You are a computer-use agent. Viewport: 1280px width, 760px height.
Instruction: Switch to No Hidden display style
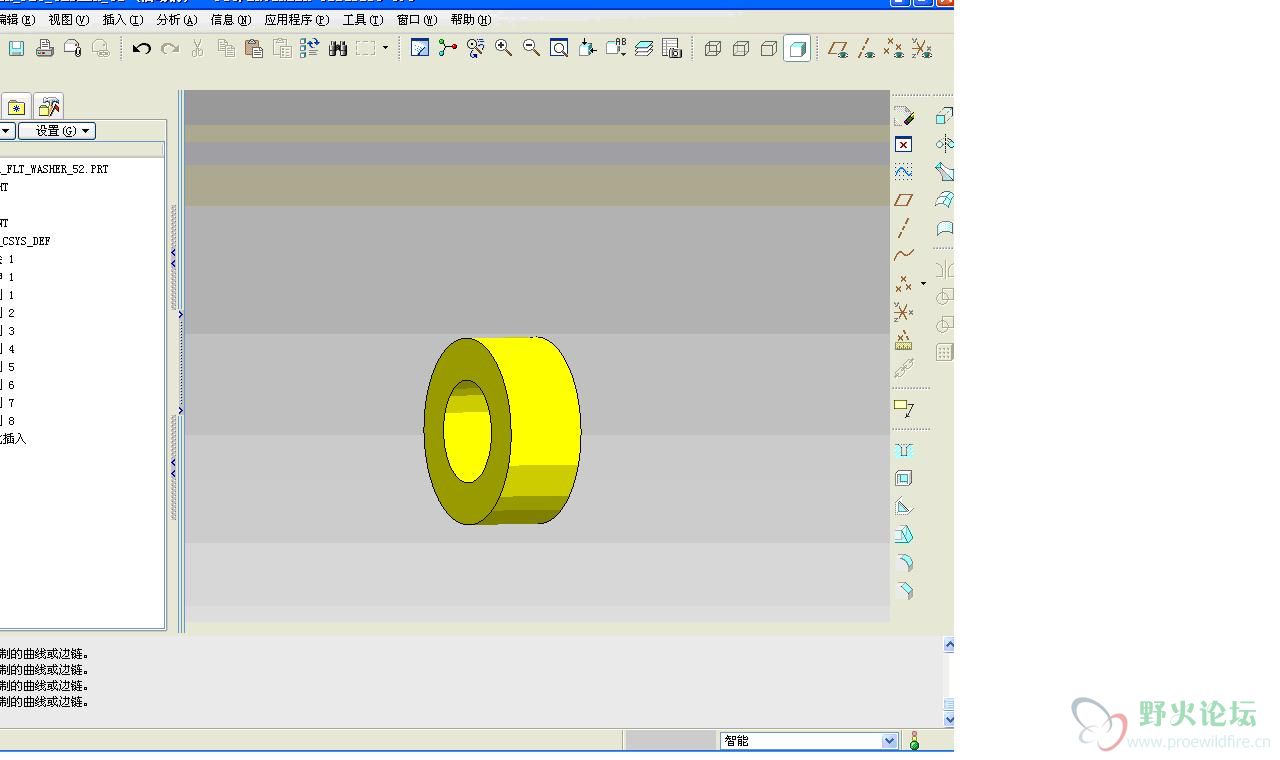[769, 48]
